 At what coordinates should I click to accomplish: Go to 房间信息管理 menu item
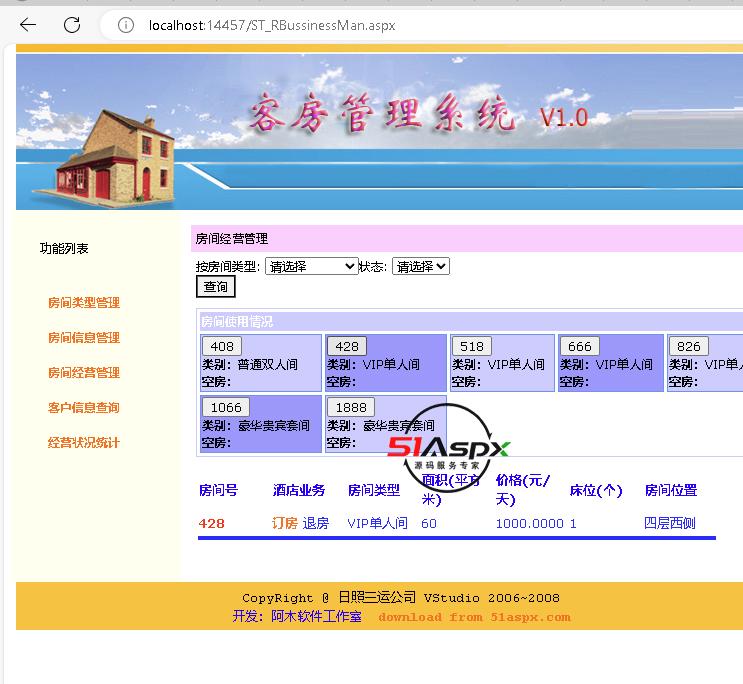click(x=83, y=338)
